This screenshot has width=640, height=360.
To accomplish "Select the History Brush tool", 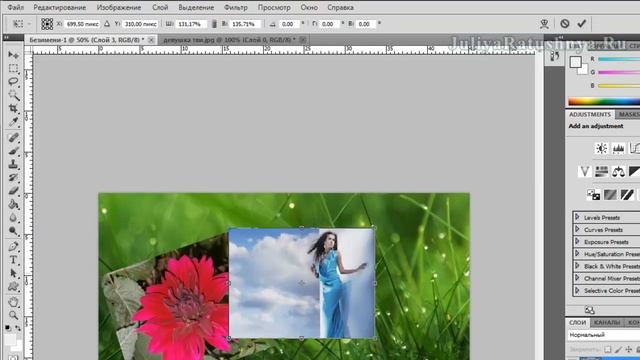I will tap(13, 178).
